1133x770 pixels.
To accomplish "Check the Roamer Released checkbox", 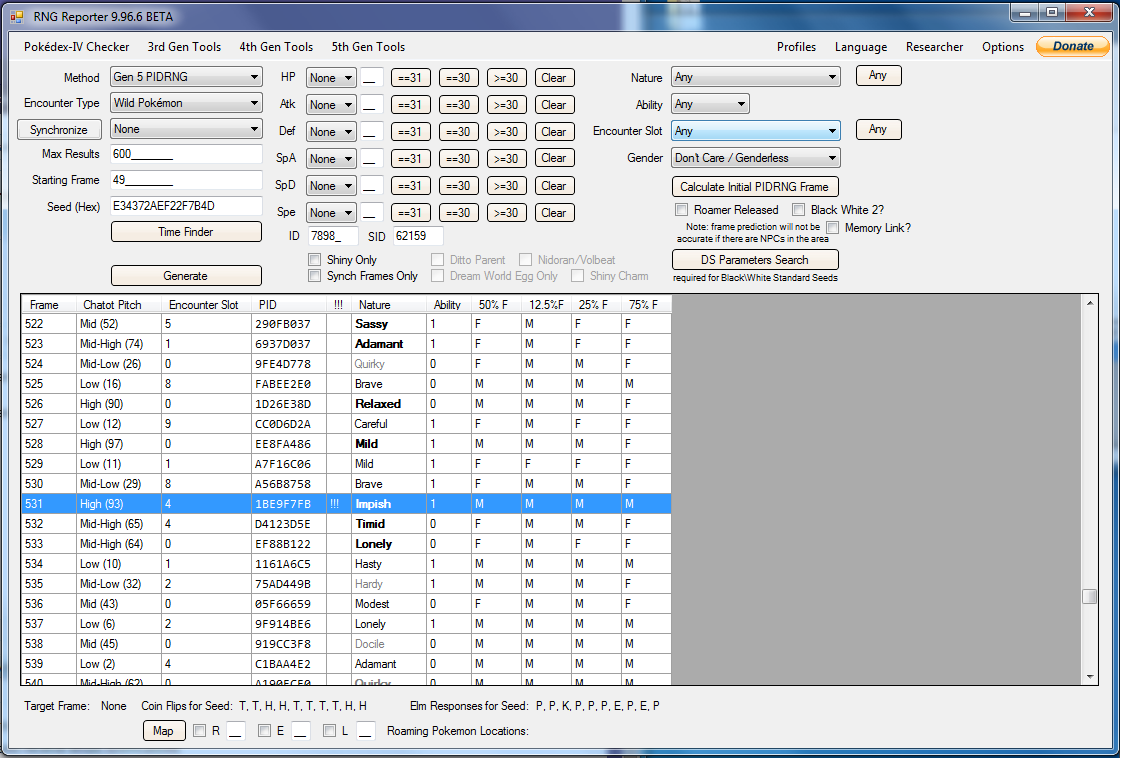I will point(682,210).
